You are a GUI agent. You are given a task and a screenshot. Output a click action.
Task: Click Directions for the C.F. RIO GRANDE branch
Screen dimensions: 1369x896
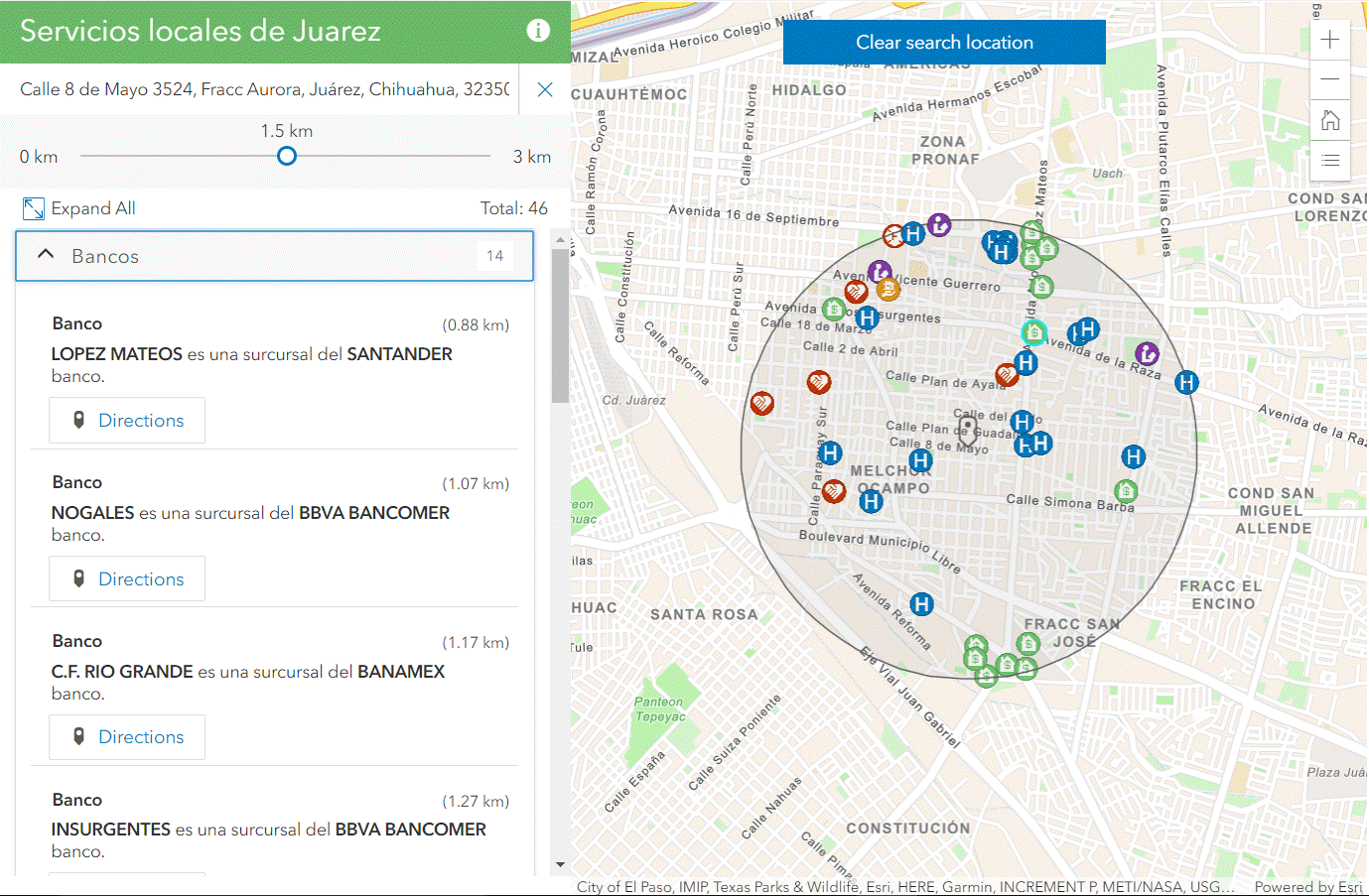(x=126, y=736)
